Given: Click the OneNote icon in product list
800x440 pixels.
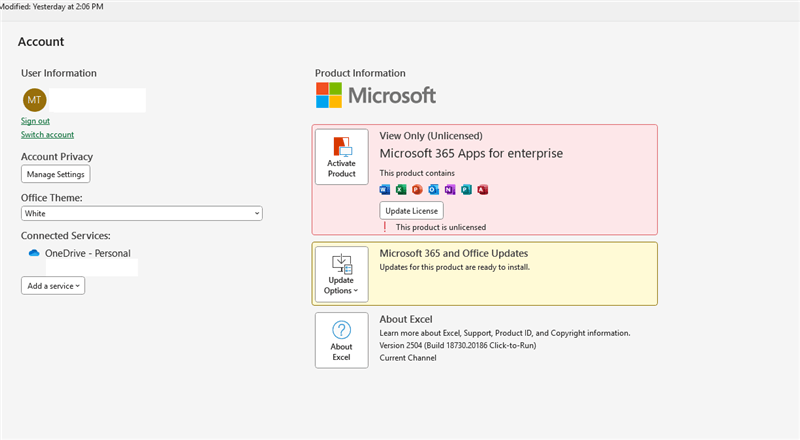Looking at the screenshot, I should pyautogui.click(x=449, y=190).
